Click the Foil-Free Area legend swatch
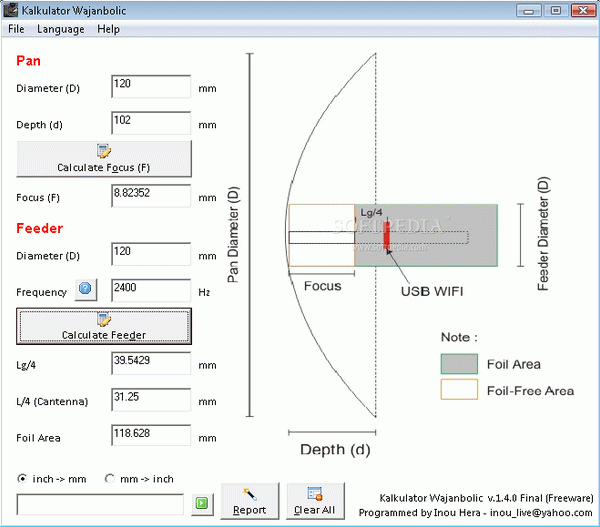 [x=458, y=390]
